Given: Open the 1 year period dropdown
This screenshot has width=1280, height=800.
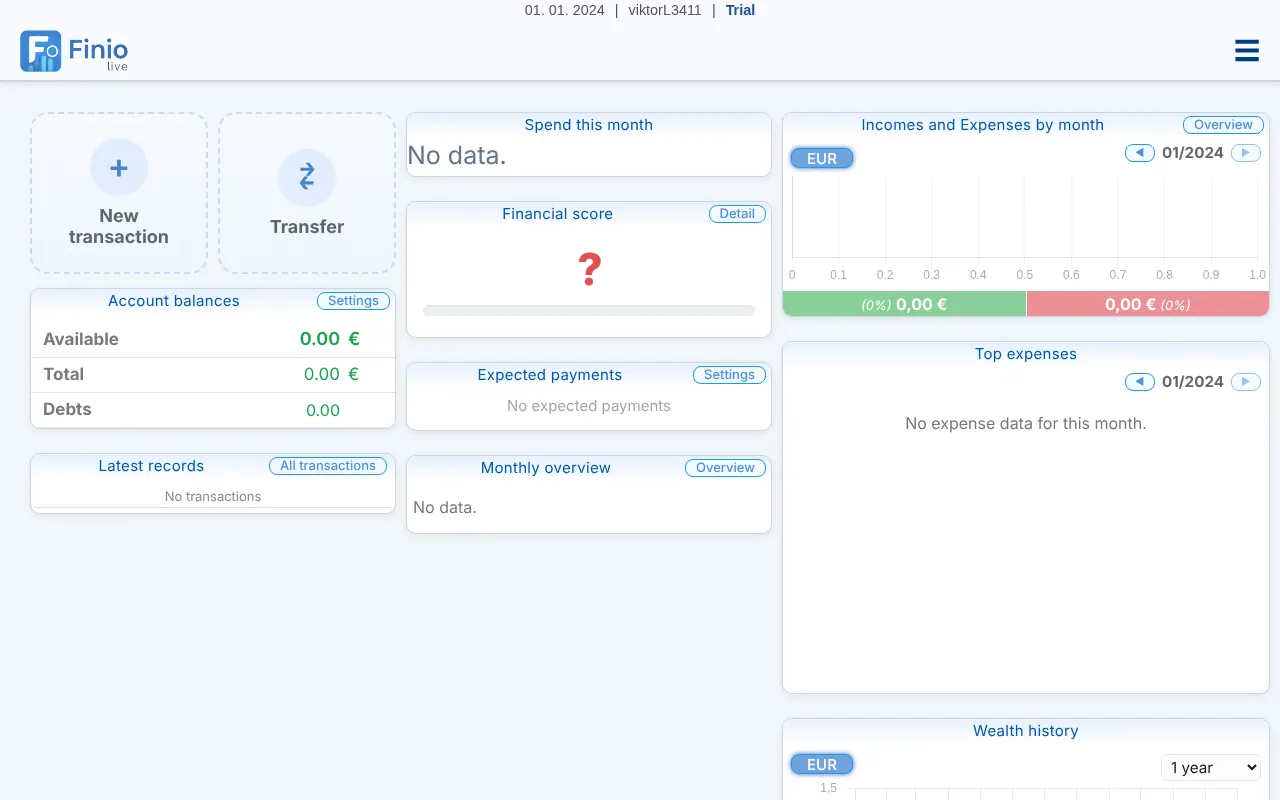Looking at the screenshot, I should pyautogui.click(x=1211, y=767).
